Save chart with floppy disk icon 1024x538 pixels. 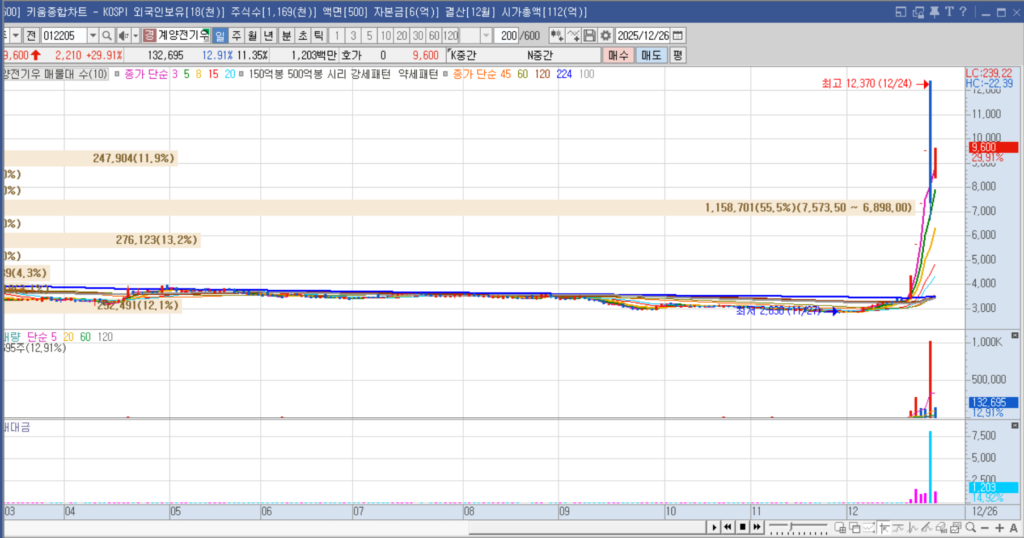[590, 35]
